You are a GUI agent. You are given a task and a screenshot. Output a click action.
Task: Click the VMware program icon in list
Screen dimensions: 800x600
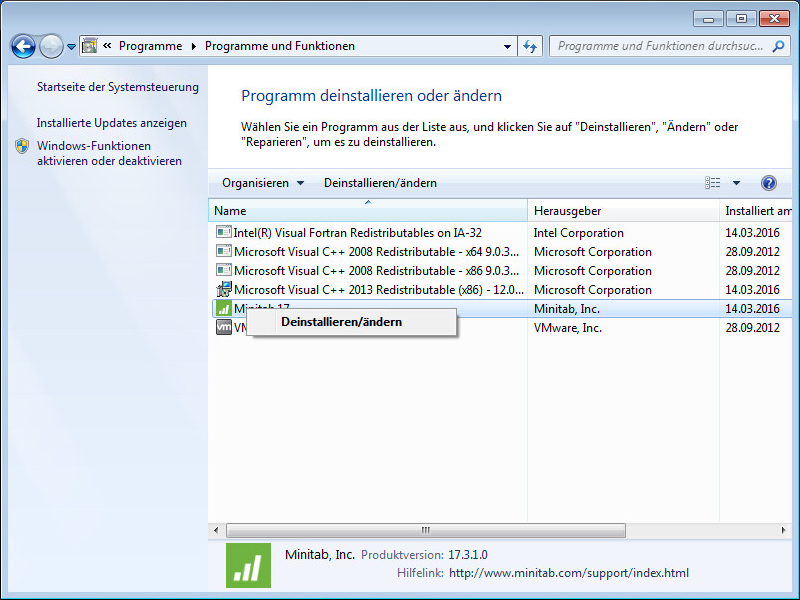point(223,328)
